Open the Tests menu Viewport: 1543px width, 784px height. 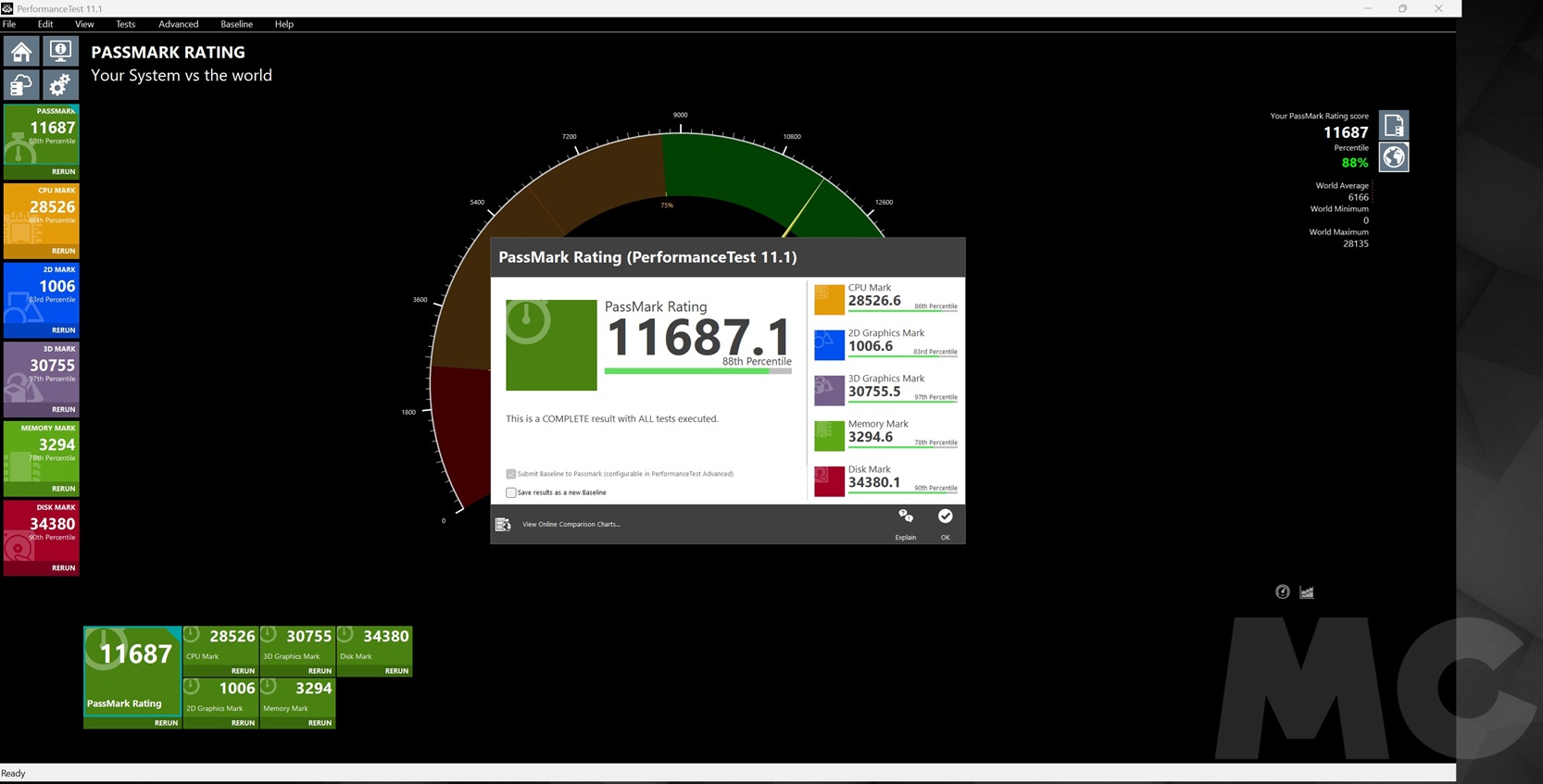[x=125, y=24]
